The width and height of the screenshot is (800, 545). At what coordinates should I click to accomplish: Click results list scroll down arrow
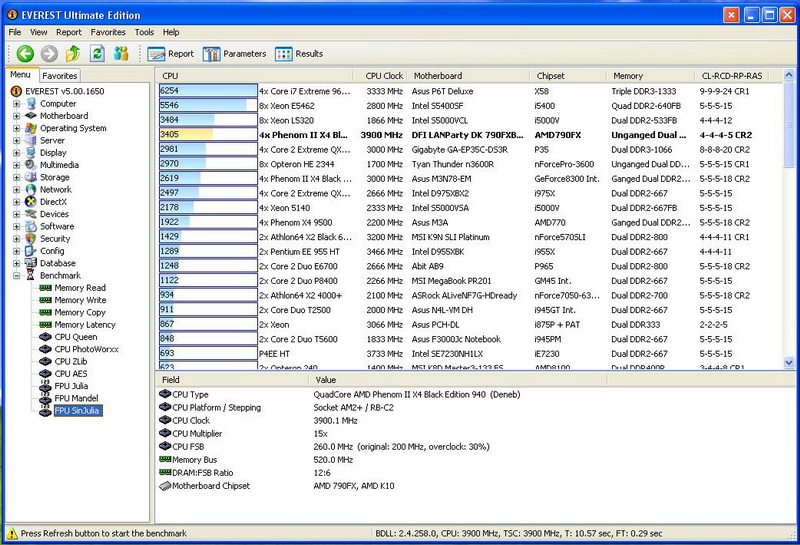coord(789,363)
